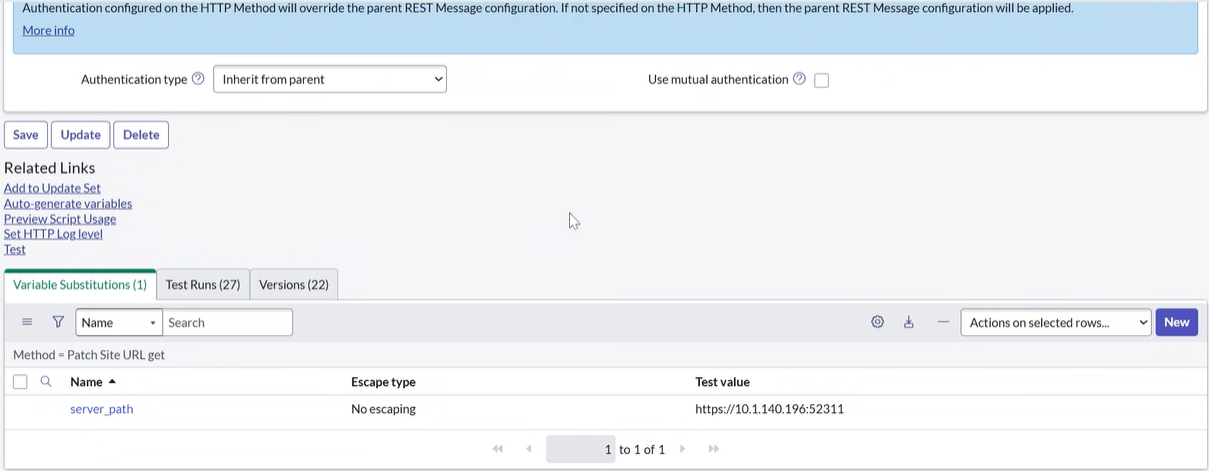Switch to Test Runs tab
1209x471 pixels.
coord(203,285)
